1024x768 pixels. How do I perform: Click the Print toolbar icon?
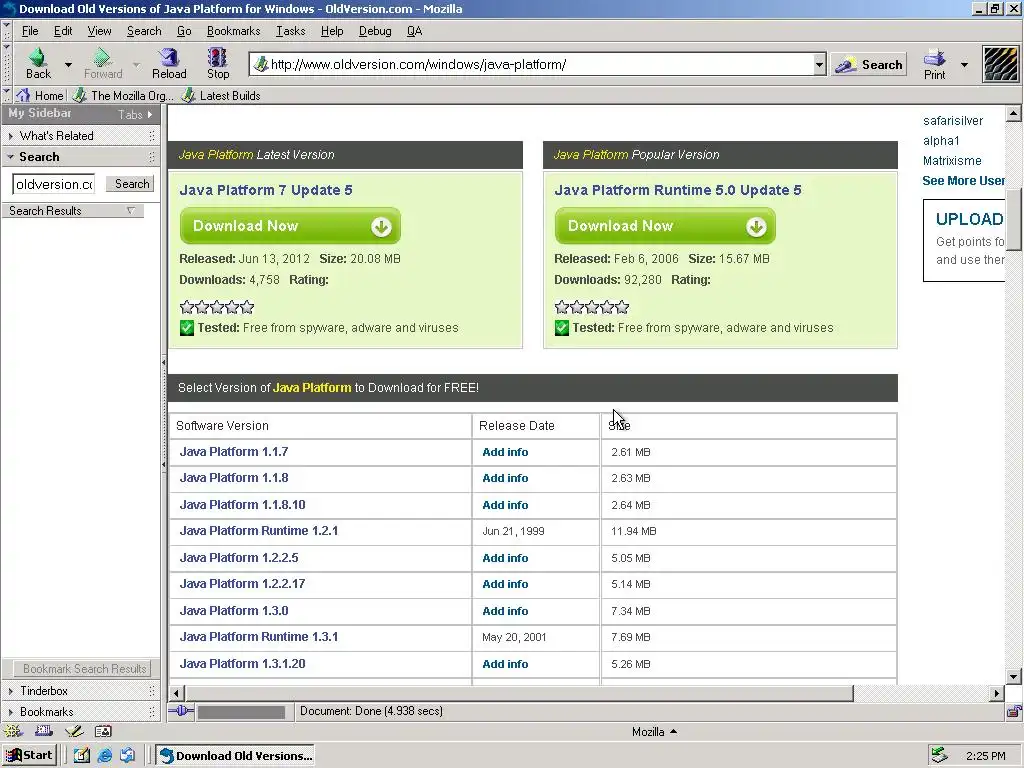(x=935, y=57)
